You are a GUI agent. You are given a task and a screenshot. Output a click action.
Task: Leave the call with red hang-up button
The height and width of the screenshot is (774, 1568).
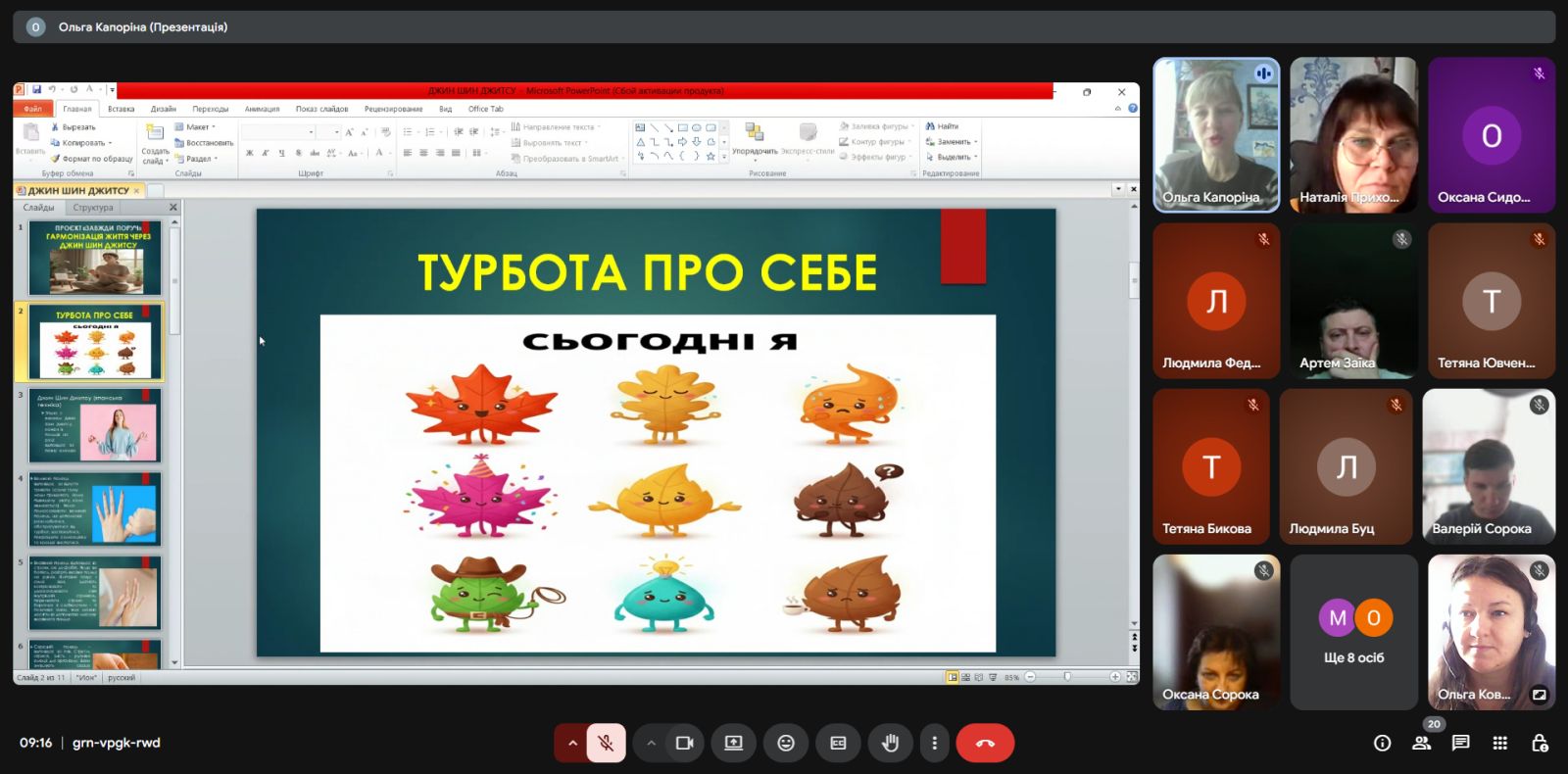985,743
